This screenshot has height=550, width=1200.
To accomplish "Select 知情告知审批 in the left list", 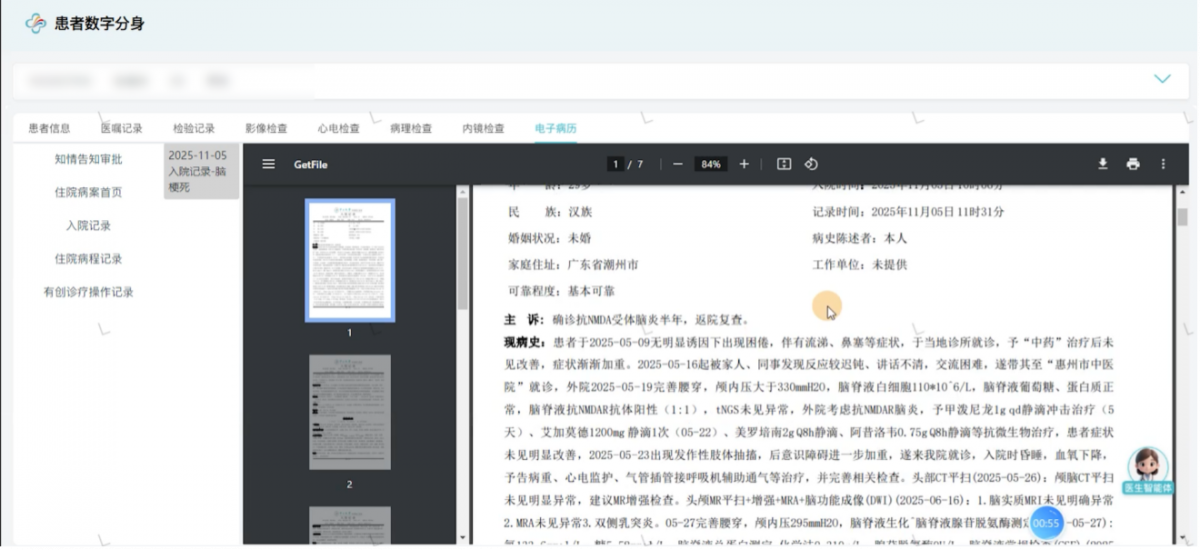I will coord(88,159).
